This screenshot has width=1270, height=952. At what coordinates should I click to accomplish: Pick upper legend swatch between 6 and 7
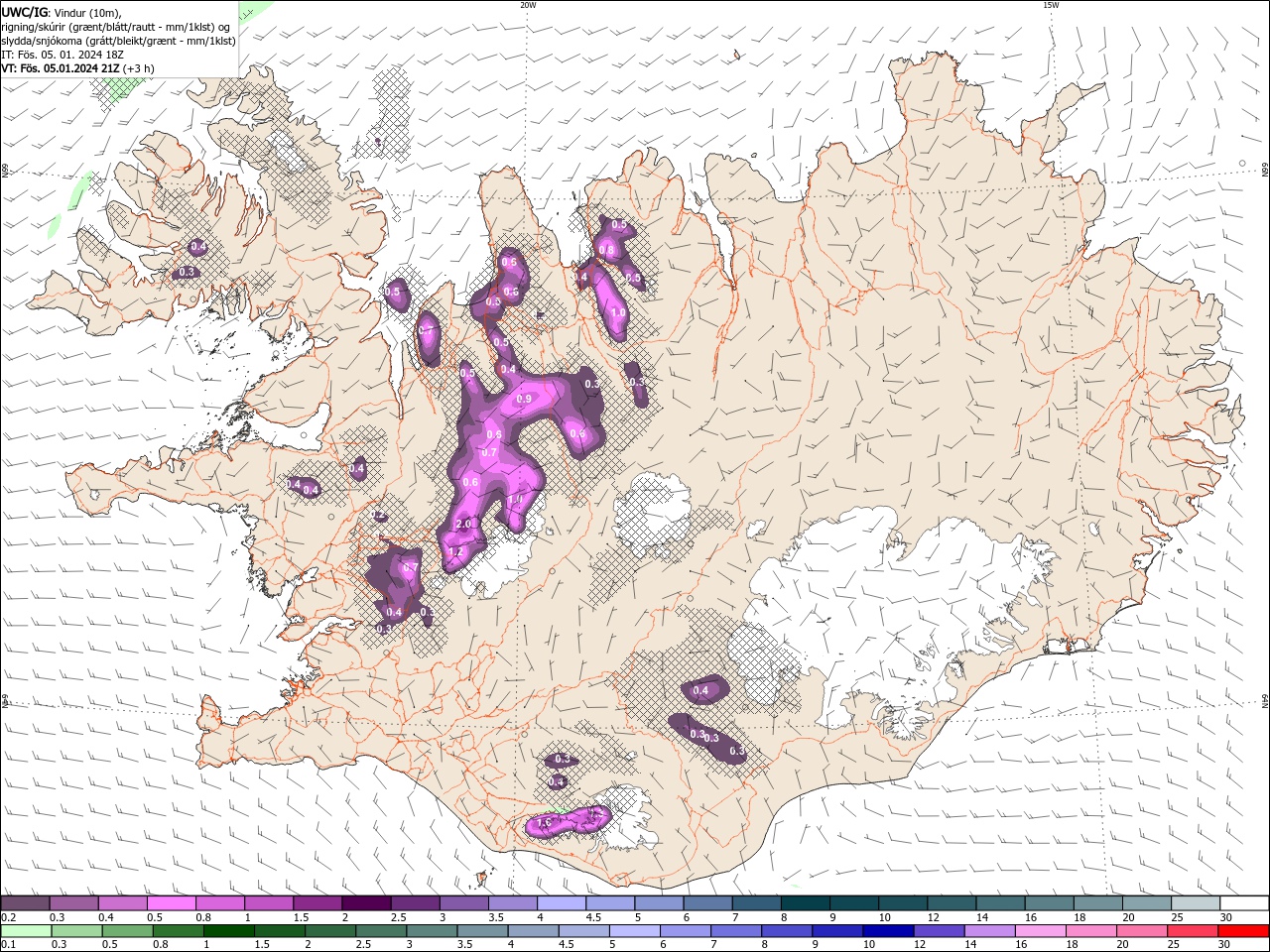click(706, 902)
